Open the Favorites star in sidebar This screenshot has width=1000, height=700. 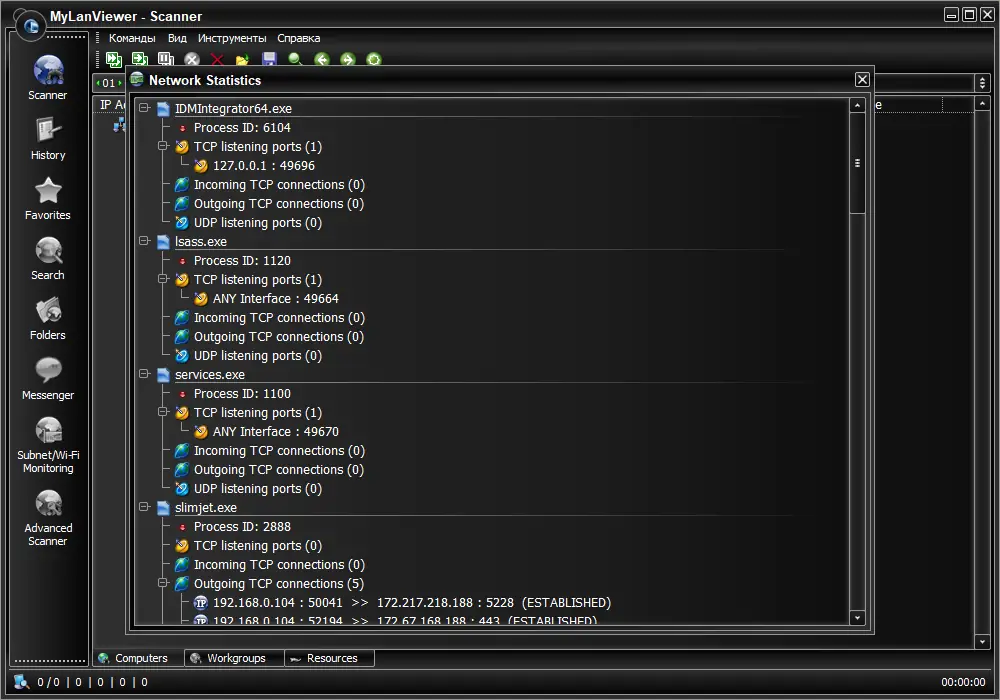48,198
